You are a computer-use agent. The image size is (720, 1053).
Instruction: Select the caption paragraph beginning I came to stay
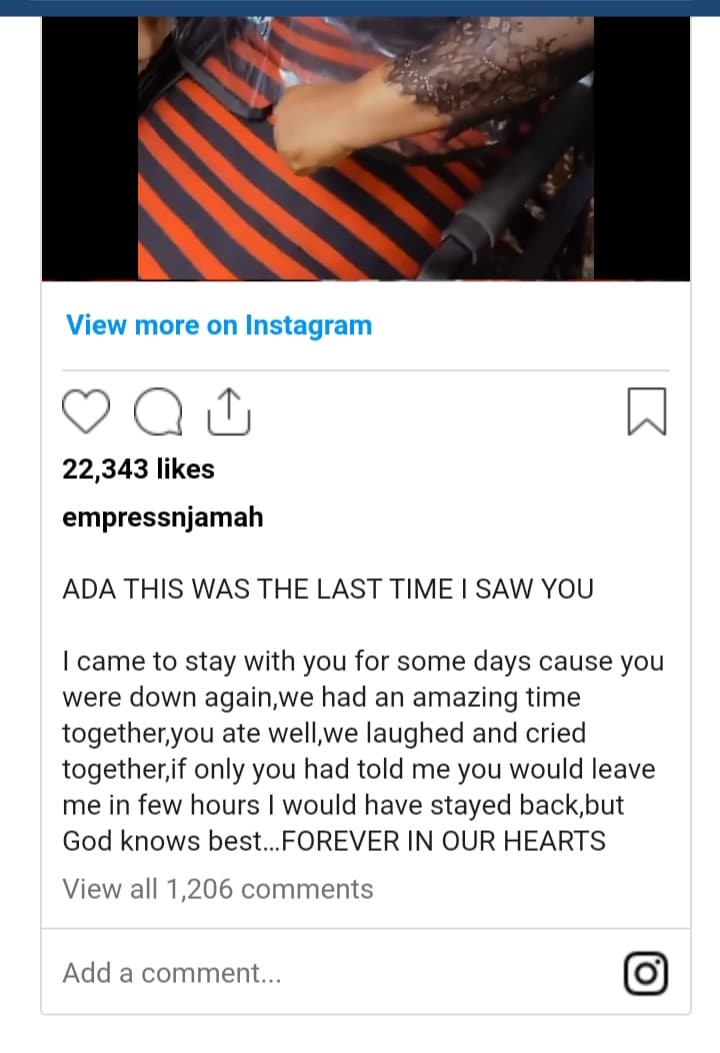pos(363,751)
